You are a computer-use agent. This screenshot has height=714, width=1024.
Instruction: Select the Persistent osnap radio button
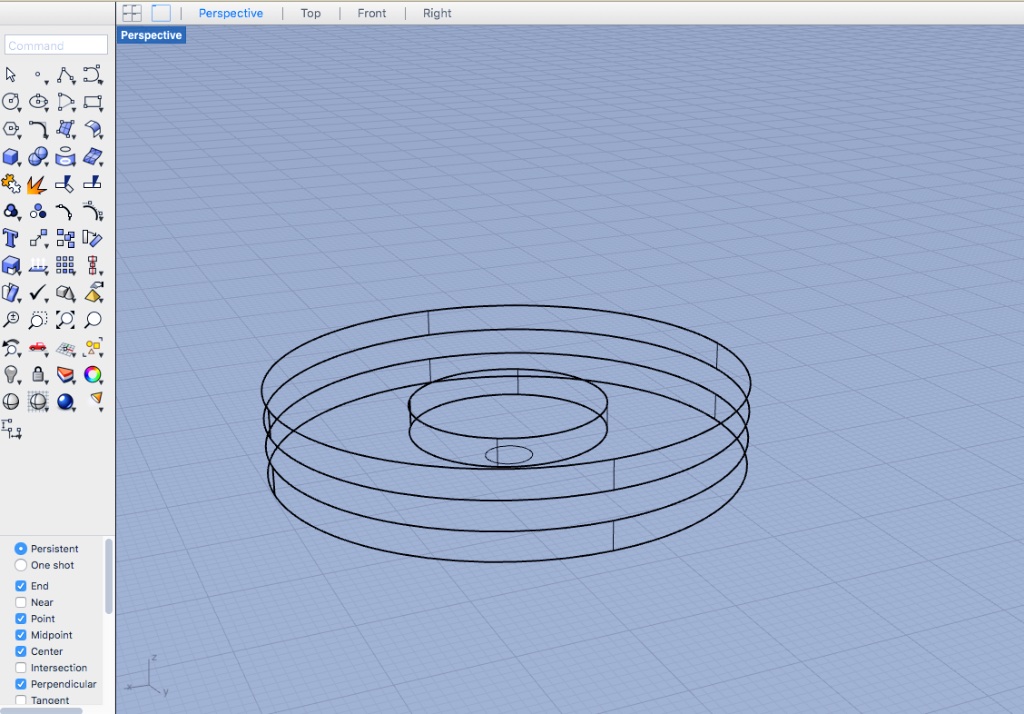coord(21,549)
